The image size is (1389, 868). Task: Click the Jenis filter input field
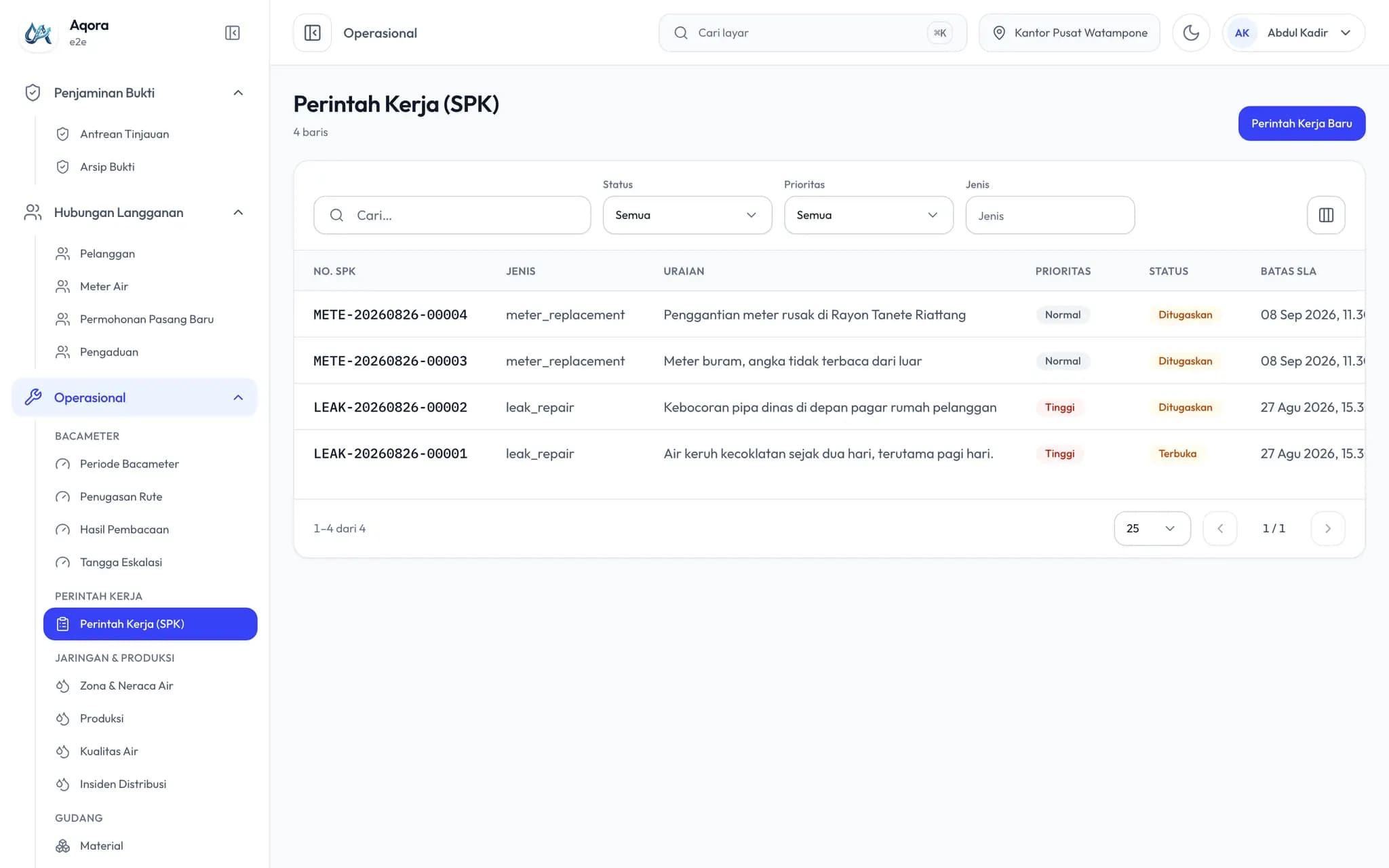(x=1049, y=215)
